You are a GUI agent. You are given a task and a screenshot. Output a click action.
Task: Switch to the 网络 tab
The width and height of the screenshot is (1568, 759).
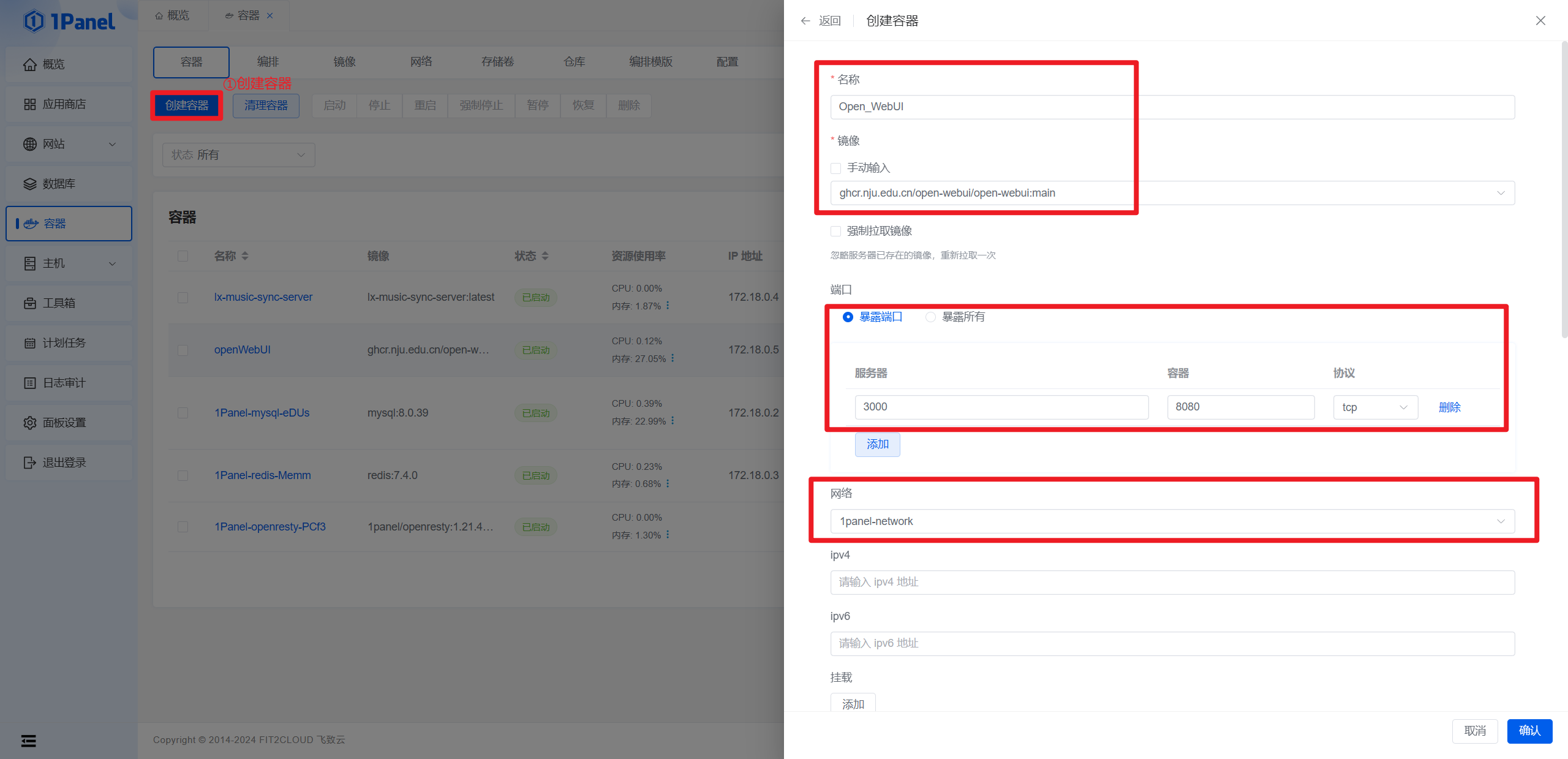[421, 62]
